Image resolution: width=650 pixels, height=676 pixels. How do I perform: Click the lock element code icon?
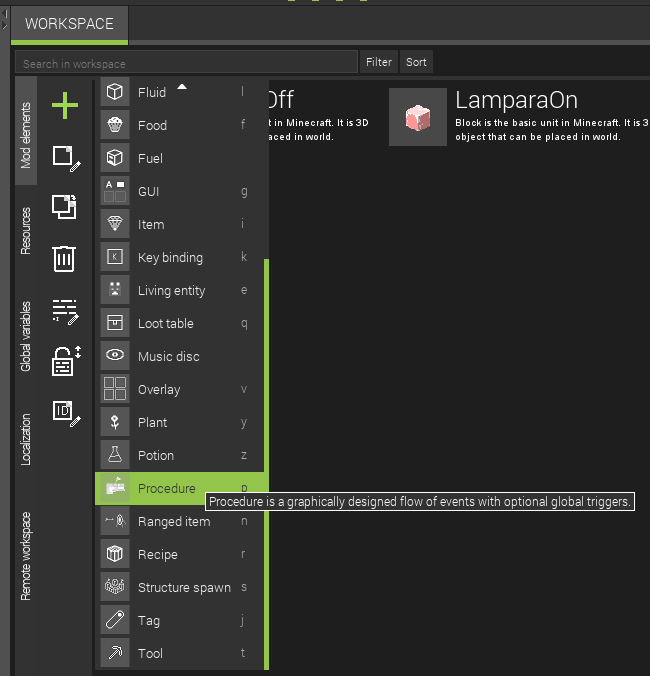[66, 361]
